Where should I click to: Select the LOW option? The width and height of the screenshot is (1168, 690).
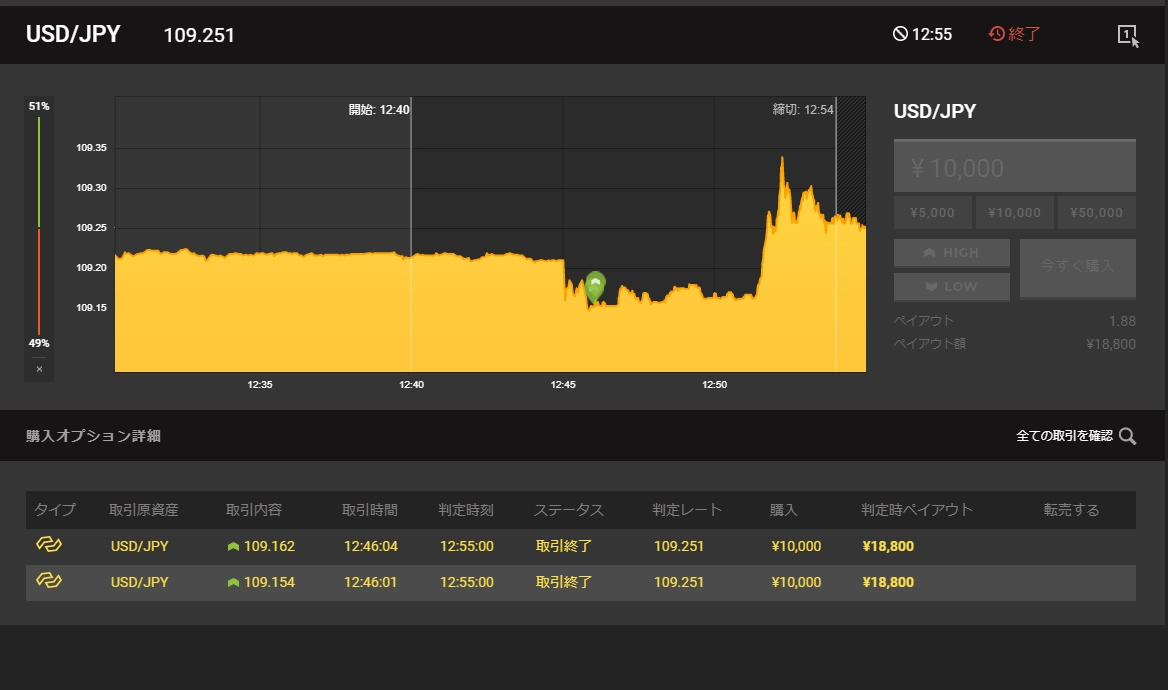point(951,287)
